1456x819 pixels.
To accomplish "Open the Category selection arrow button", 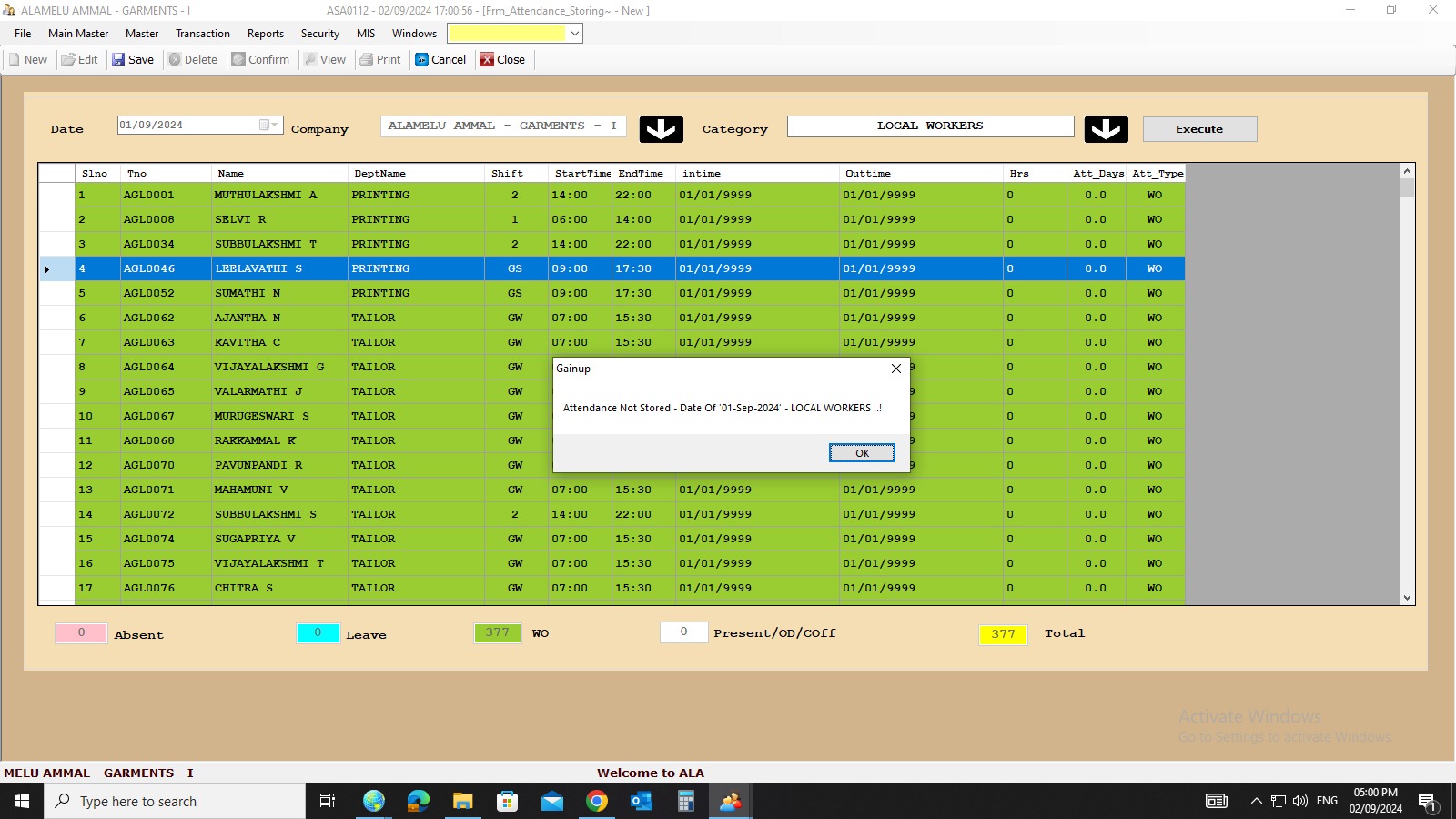I will pos(1106,129).
